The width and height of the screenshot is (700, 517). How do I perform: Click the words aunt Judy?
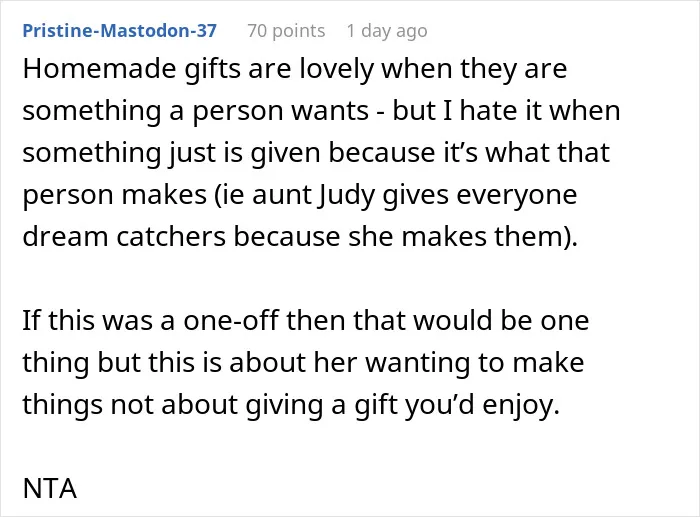click(x=313, y=195)
